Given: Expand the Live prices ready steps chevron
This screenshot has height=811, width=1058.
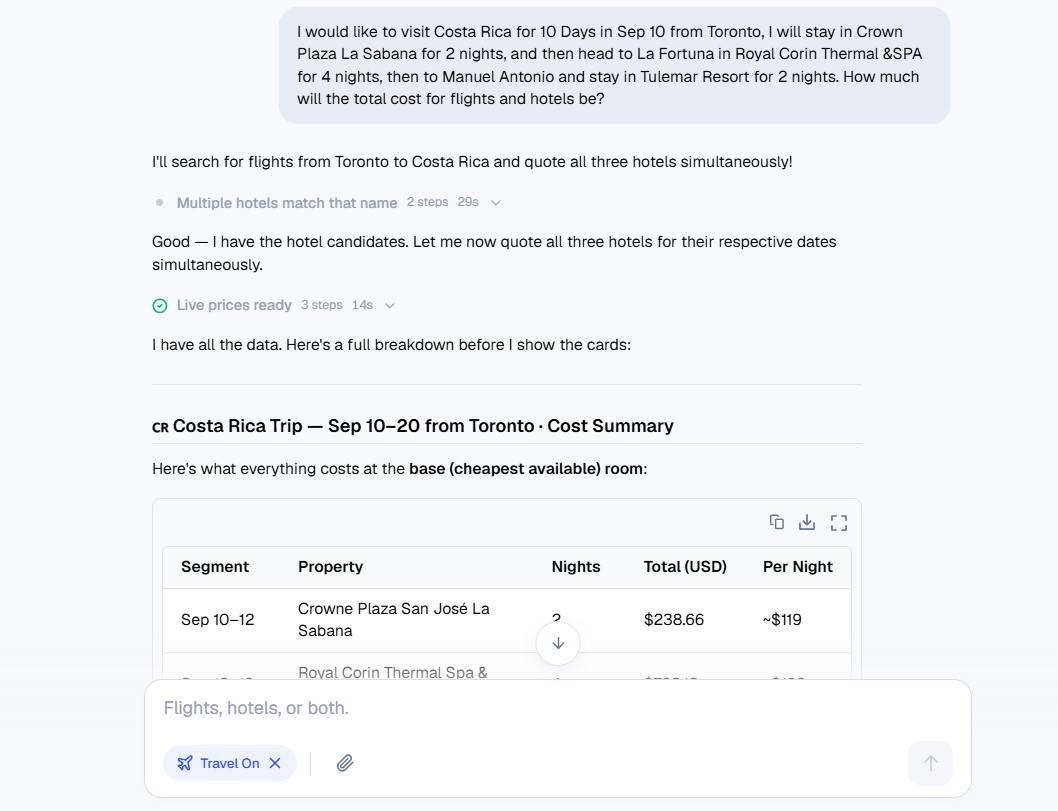Looking at the screenshot, I should coord(390,306).
